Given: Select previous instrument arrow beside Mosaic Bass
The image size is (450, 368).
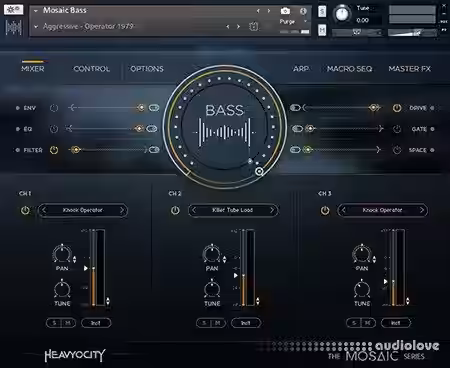Looking at the screenshot, I should click(x=258, y=11).
